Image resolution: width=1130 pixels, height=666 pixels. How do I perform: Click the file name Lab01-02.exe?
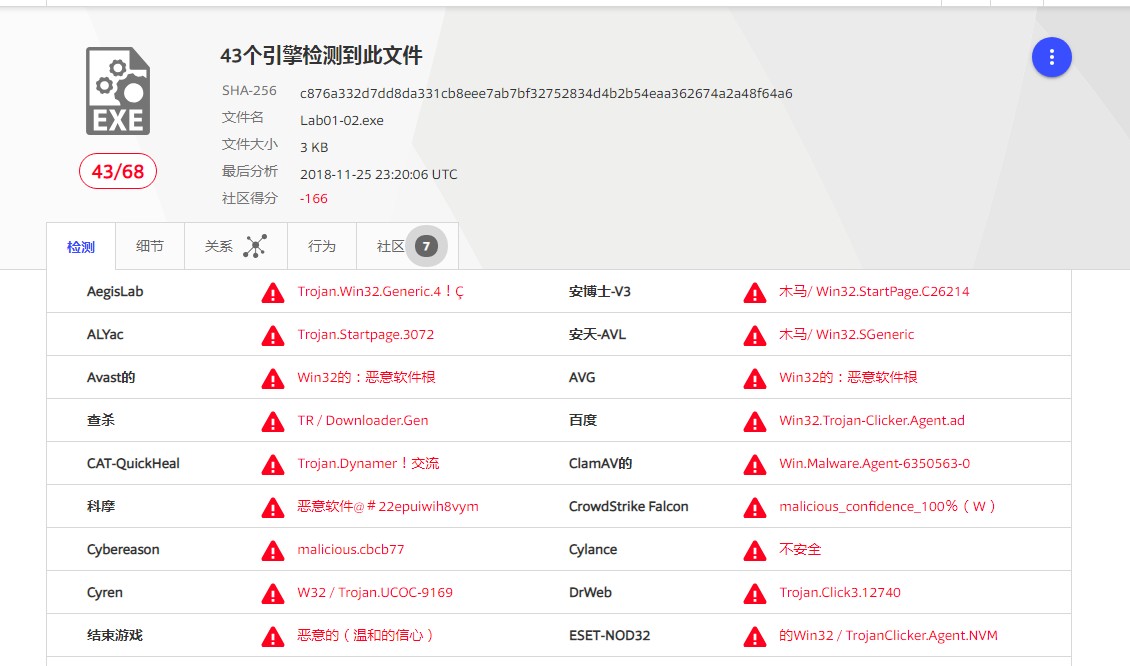(x=342, y=120)
